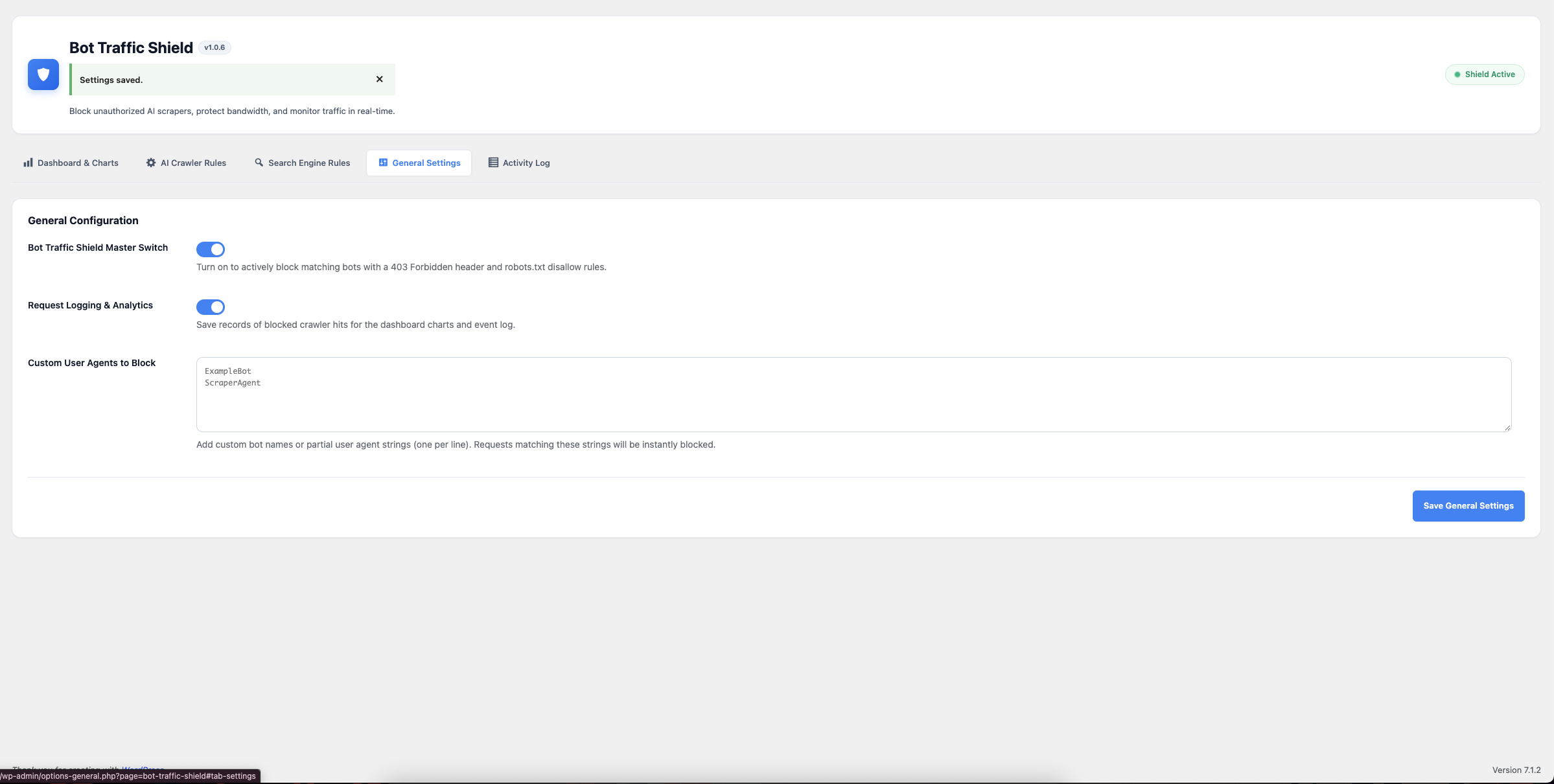Viewport: 1554px width, 784px height.
Task: Click the 'Settings saved.' message text
Action: tap(111, 80)
